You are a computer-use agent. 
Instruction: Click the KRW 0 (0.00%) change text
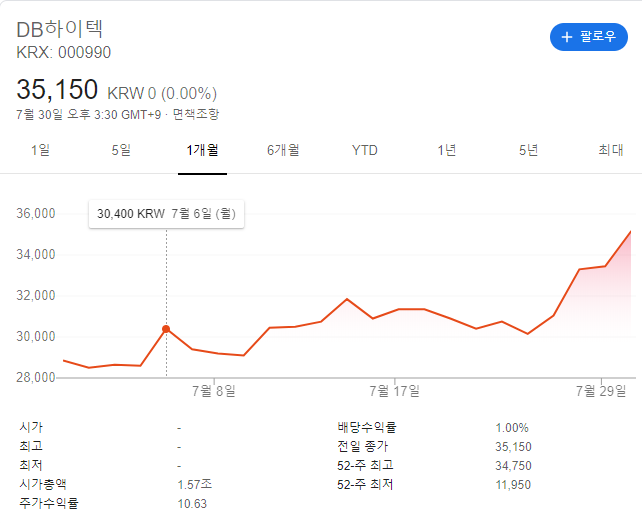[162, 94]
